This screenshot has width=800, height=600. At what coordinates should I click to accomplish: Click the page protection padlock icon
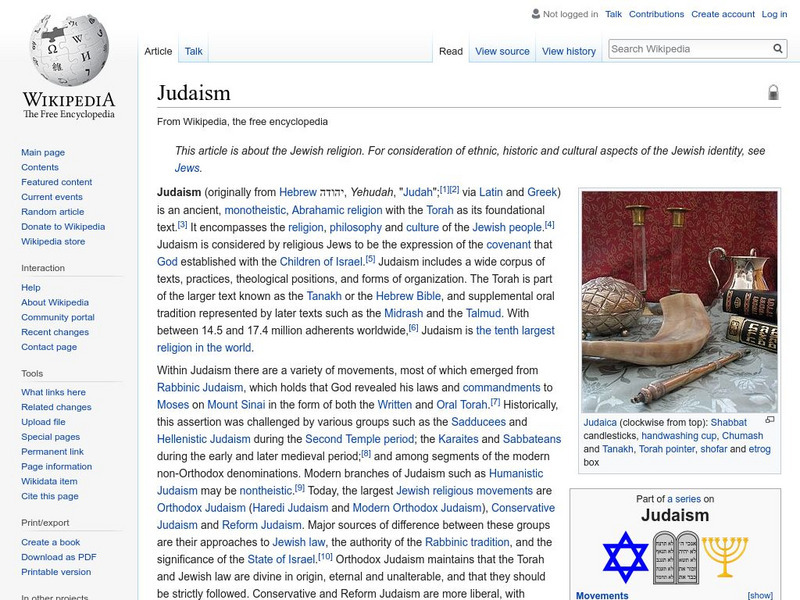(773, 92)
